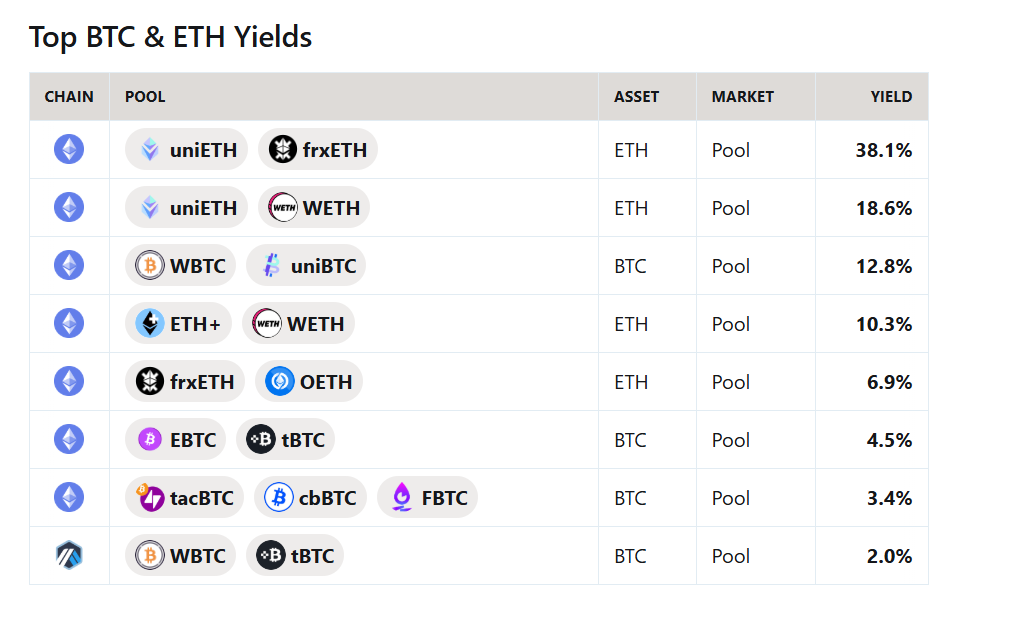Click the Arbitrum chain icon in the bottom row

(x=69, y=555)
